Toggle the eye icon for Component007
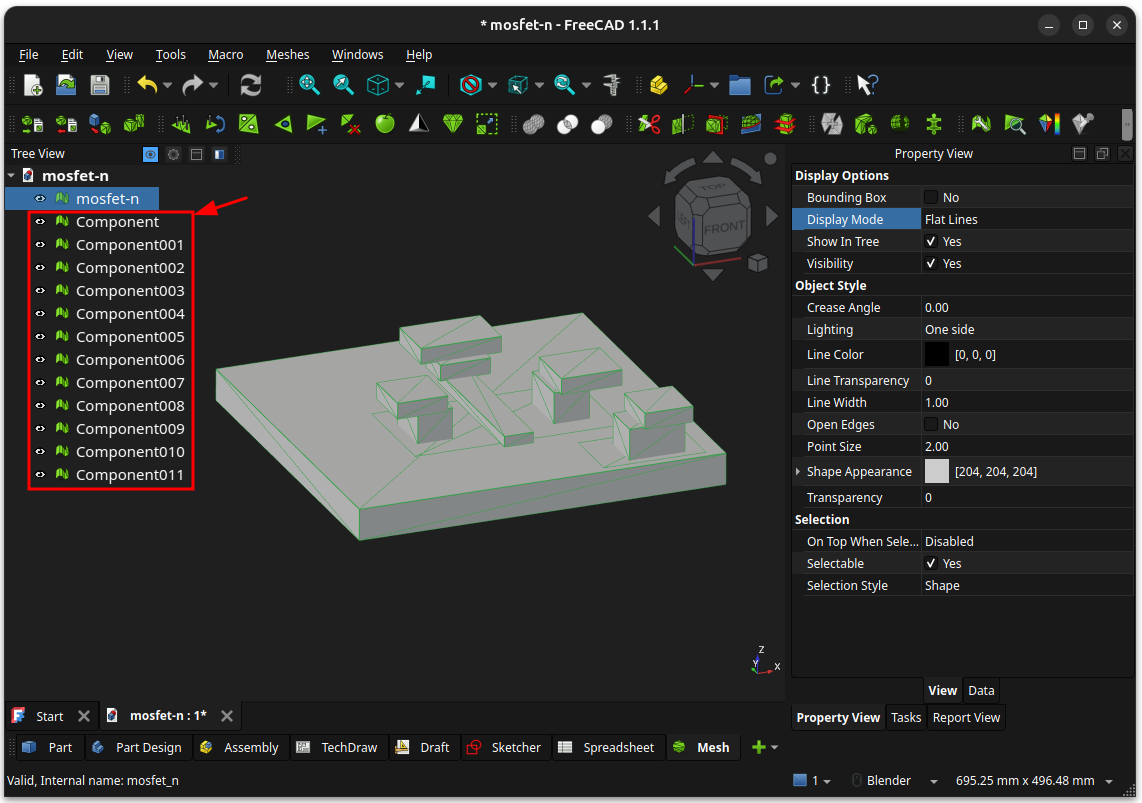Image resolution: width=1142 pixels, height=803 pixels. 40,382
